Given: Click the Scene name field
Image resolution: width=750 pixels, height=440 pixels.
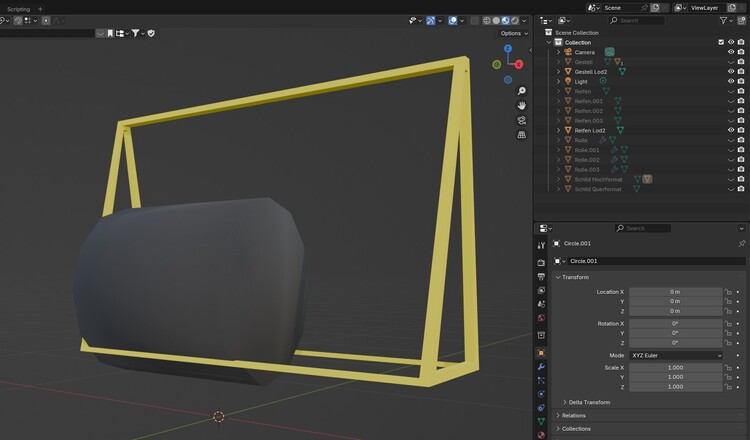Looking at the screenshot, I should click(x=620, y=8).
